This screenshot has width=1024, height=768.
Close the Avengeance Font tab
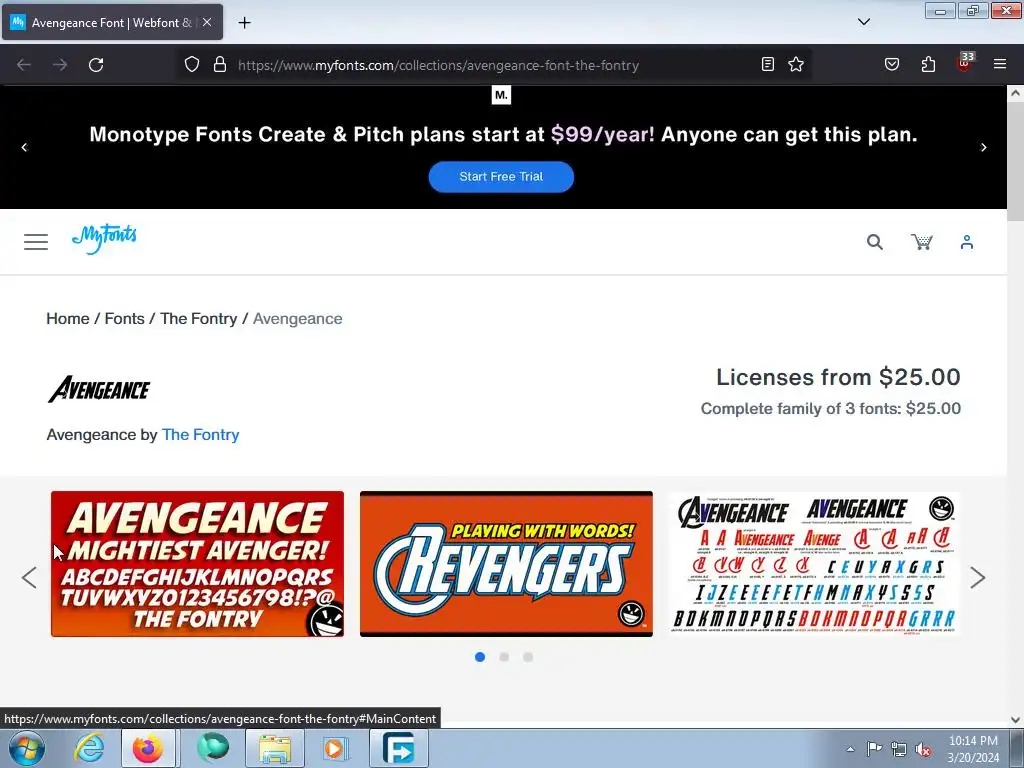(x=207, y=22)
